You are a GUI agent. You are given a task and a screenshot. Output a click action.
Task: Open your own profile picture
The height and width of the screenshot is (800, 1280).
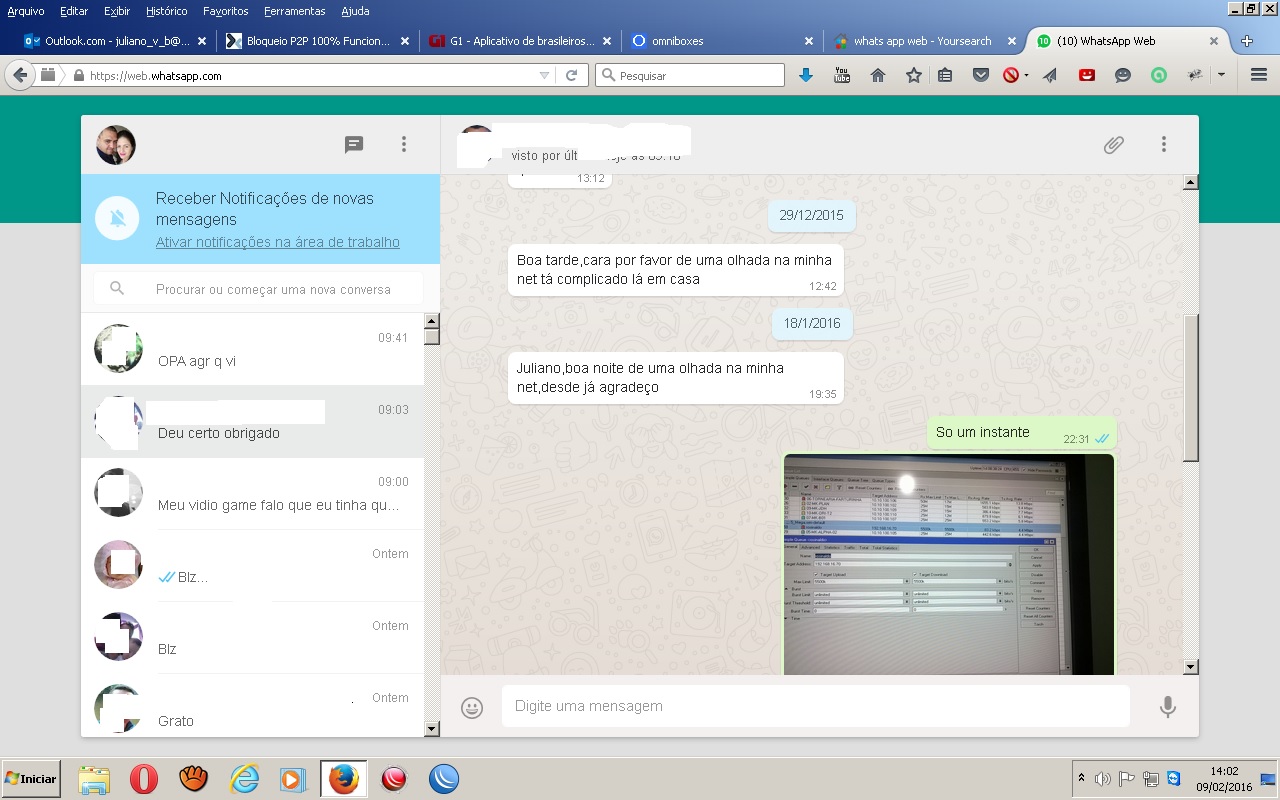click(x=116, y=145)
